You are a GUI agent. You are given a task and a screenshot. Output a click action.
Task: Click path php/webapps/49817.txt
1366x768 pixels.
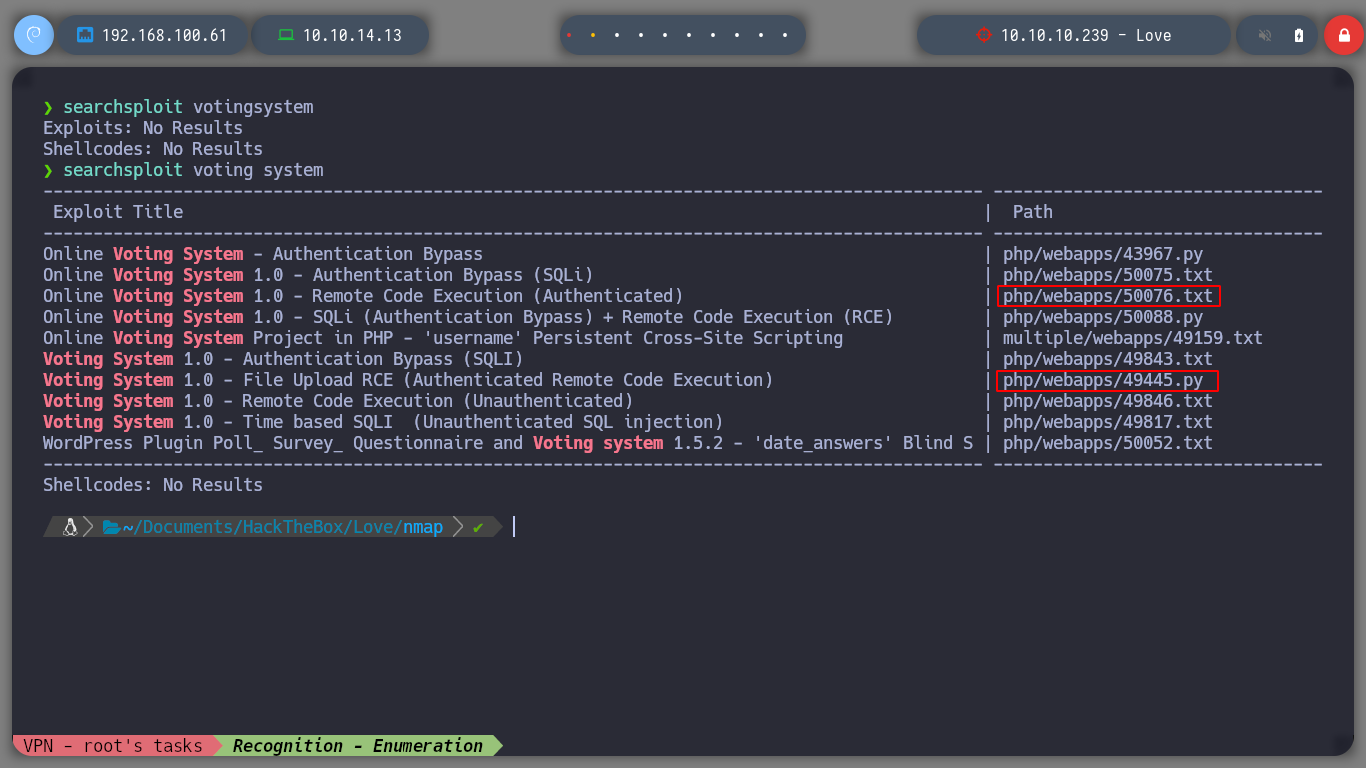click(1107, 422)
